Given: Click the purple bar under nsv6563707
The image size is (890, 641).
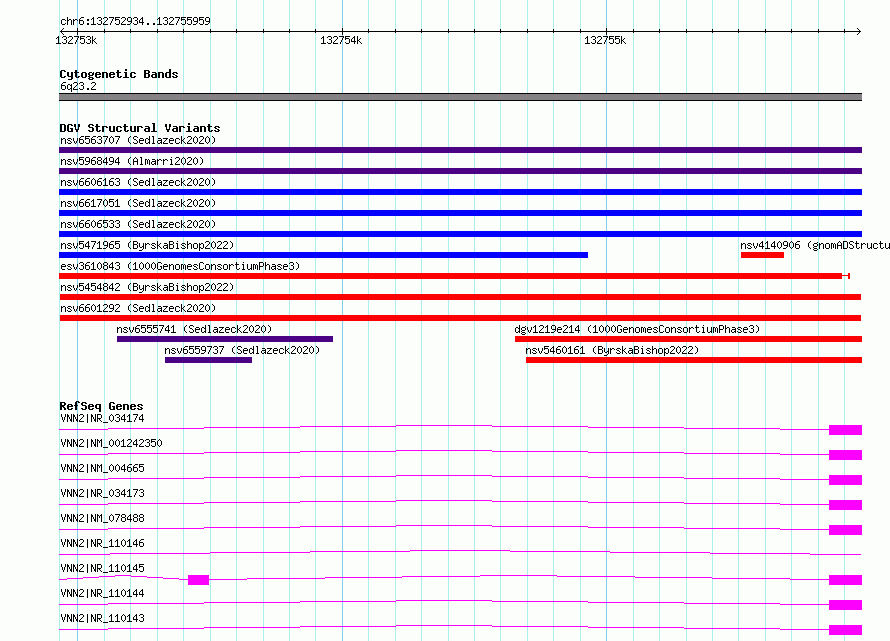Looking at the screenshot, I should point(460,150).
